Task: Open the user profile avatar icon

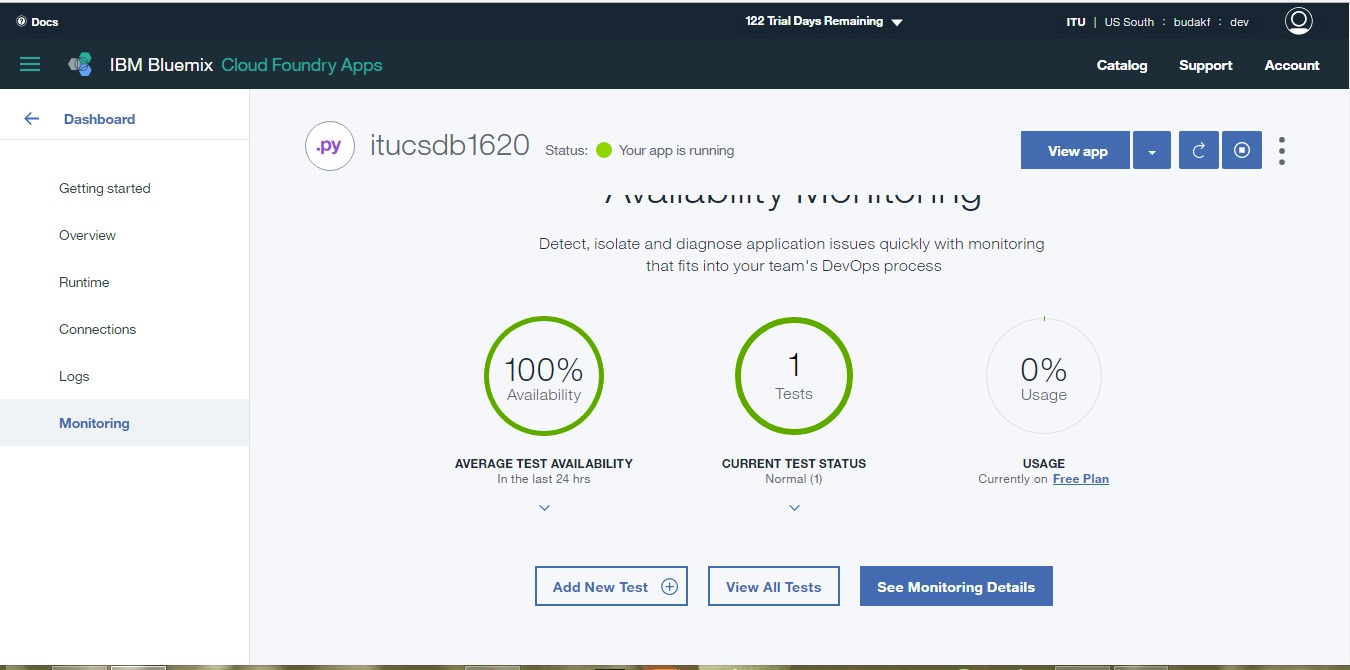Action: (x=1298, y=21)
